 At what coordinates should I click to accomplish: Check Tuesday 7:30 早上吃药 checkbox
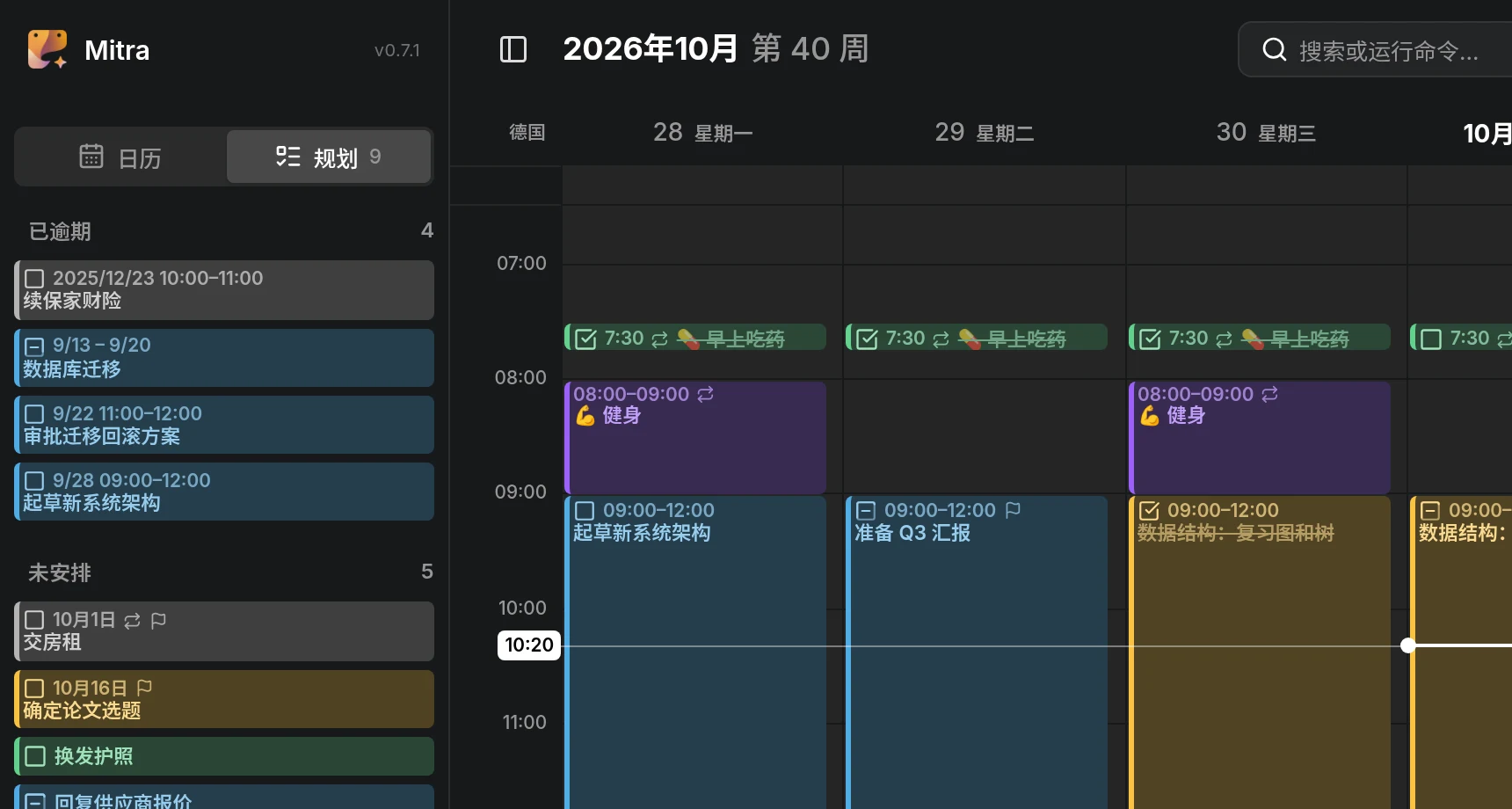coord(867,339)
